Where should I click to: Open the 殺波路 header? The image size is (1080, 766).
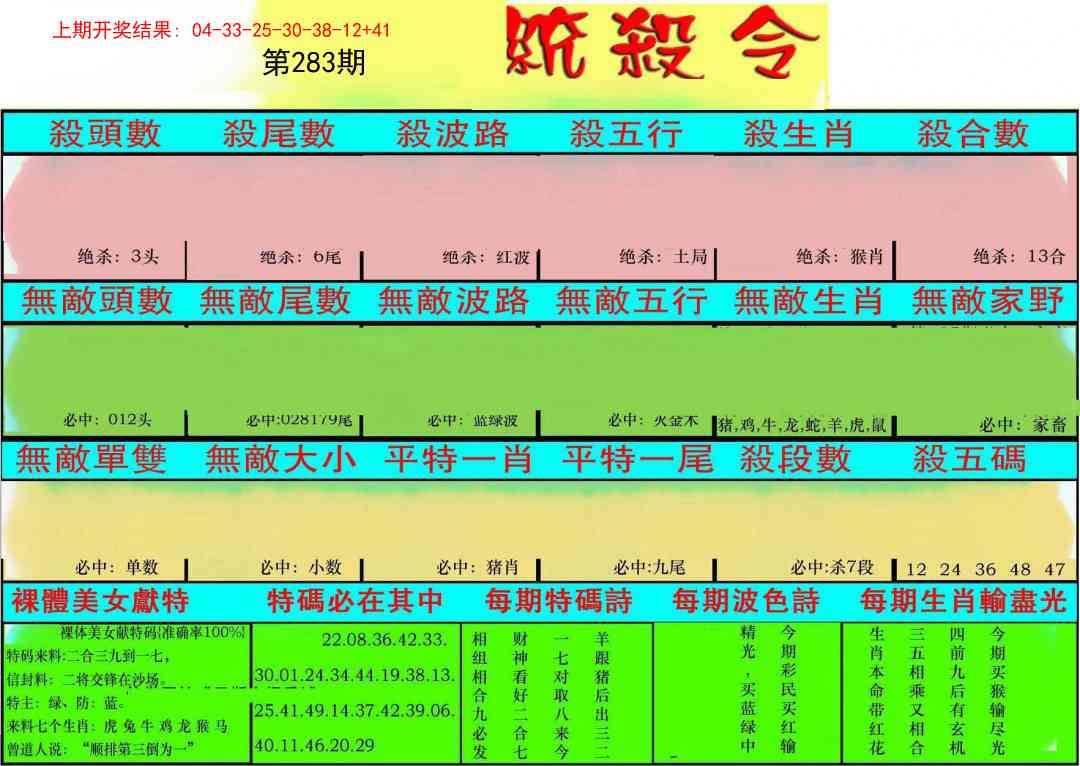[x=452, y=134]
